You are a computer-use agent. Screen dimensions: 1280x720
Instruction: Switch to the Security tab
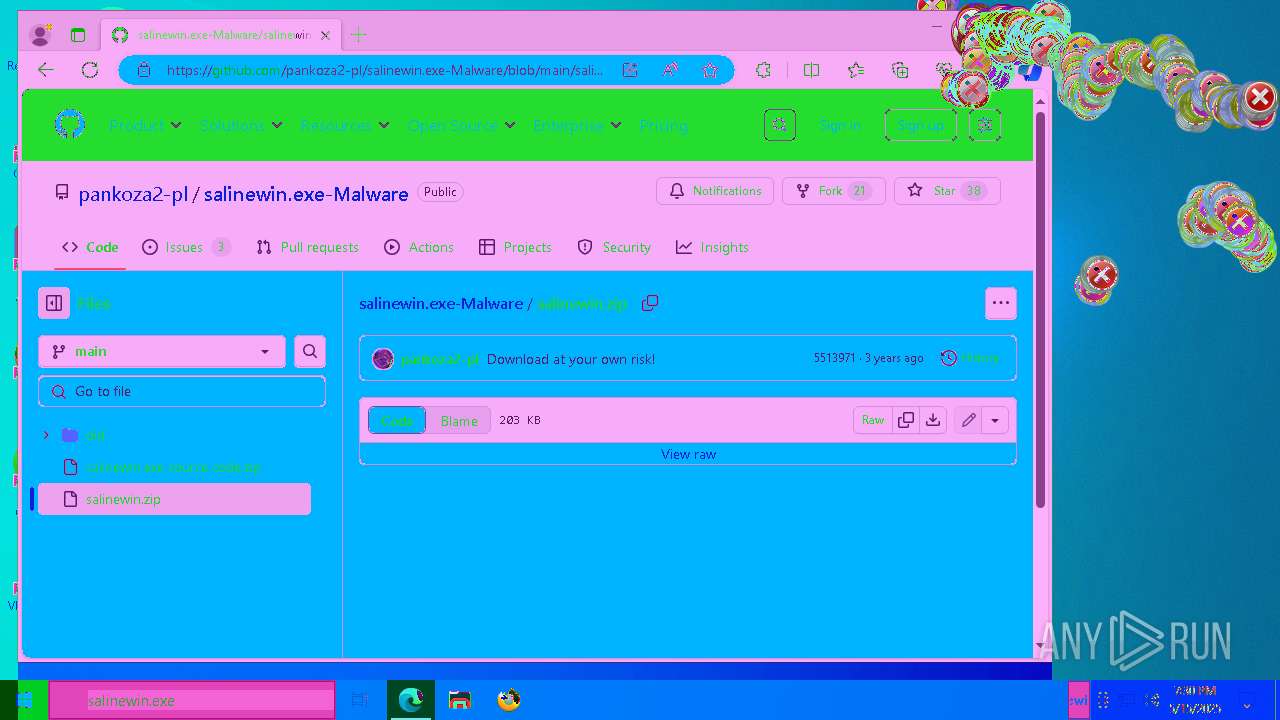pyautogui.click(x=614, y=247)
